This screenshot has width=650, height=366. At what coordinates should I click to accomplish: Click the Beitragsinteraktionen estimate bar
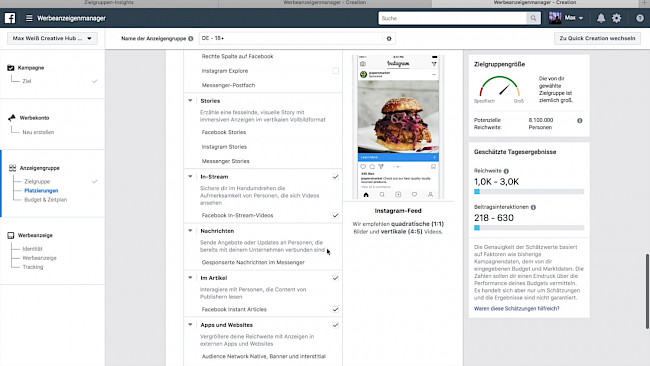click(x=529, y=228)
